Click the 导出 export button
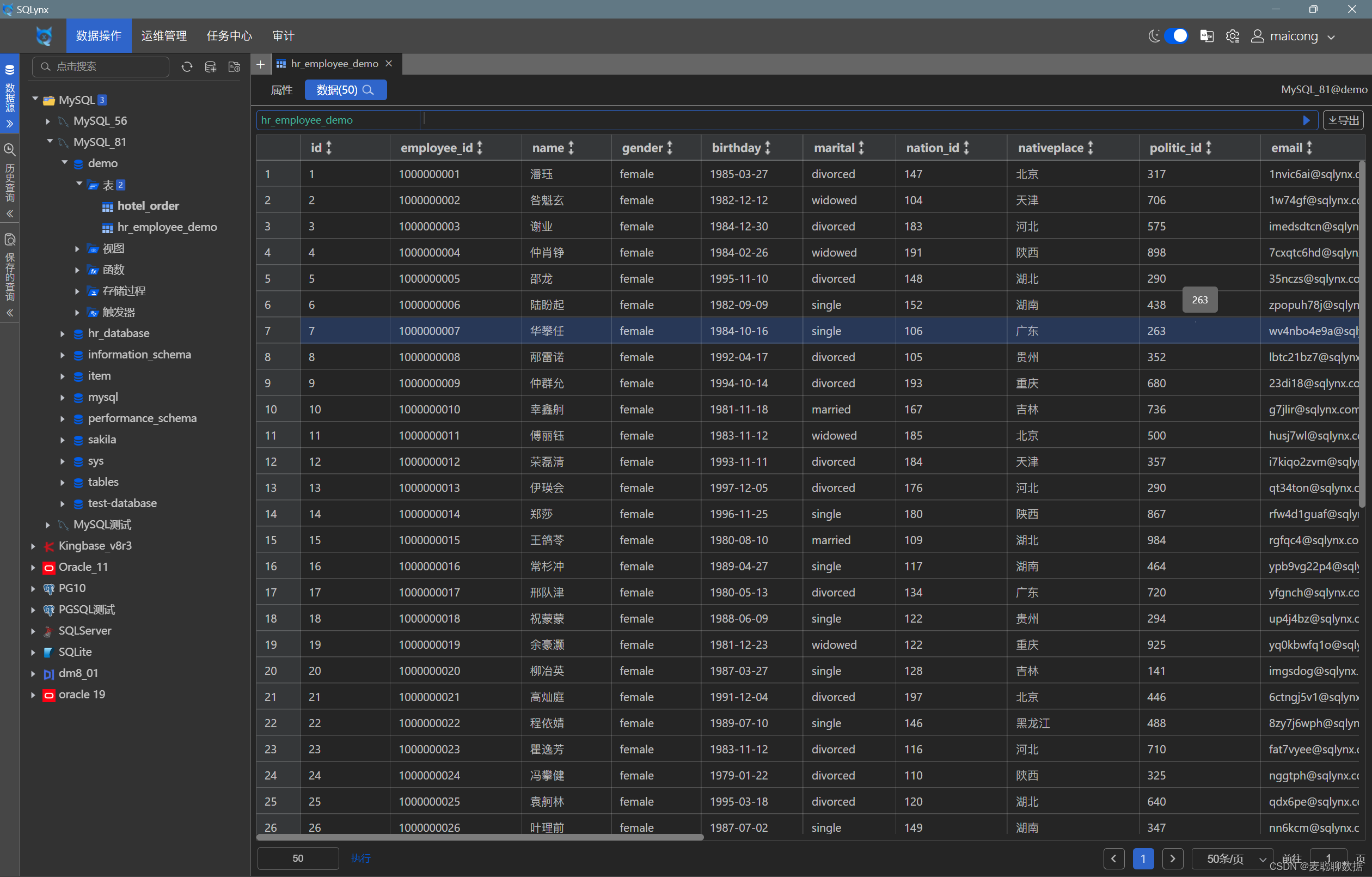This screenshot has width=1372, height=877. [1343, 120]
